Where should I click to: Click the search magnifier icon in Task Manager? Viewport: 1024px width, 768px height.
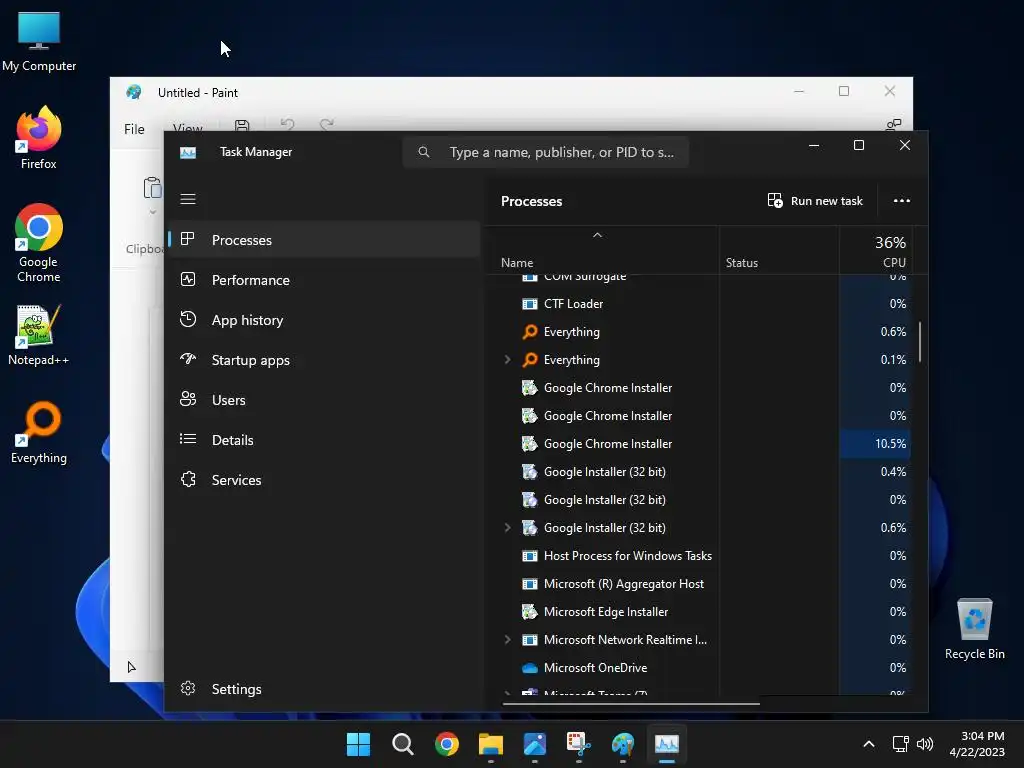click(x=424, y=152)
